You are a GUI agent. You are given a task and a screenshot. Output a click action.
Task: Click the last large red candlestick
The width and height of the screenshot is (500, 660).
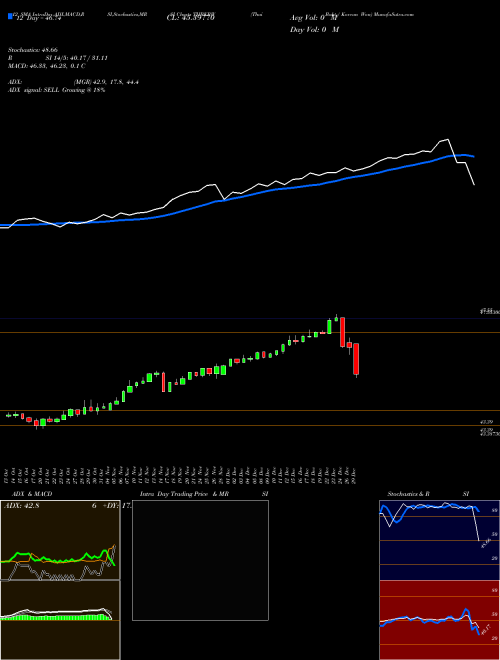pyautogui.click(x=356, y=359)
